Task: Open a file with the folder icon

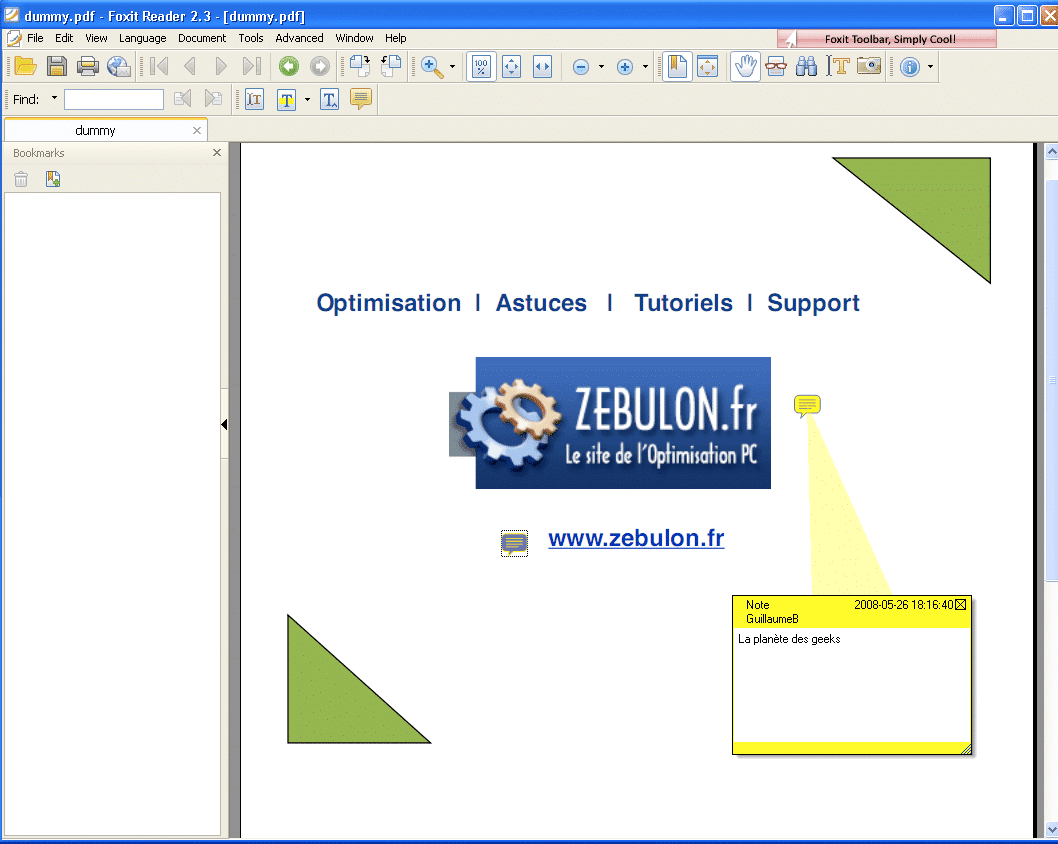Action: point(25,66)
